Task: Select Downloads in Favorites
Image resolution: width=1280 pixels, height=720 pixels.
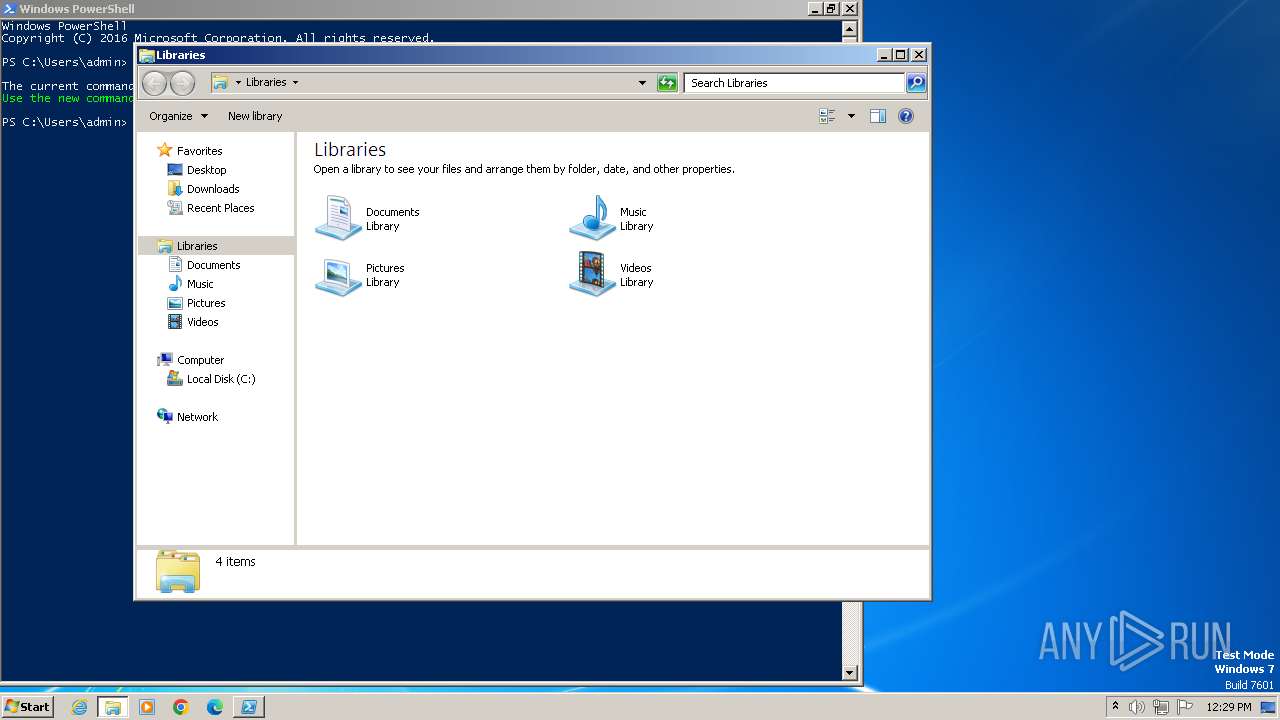Action: [x=213, y=189]
